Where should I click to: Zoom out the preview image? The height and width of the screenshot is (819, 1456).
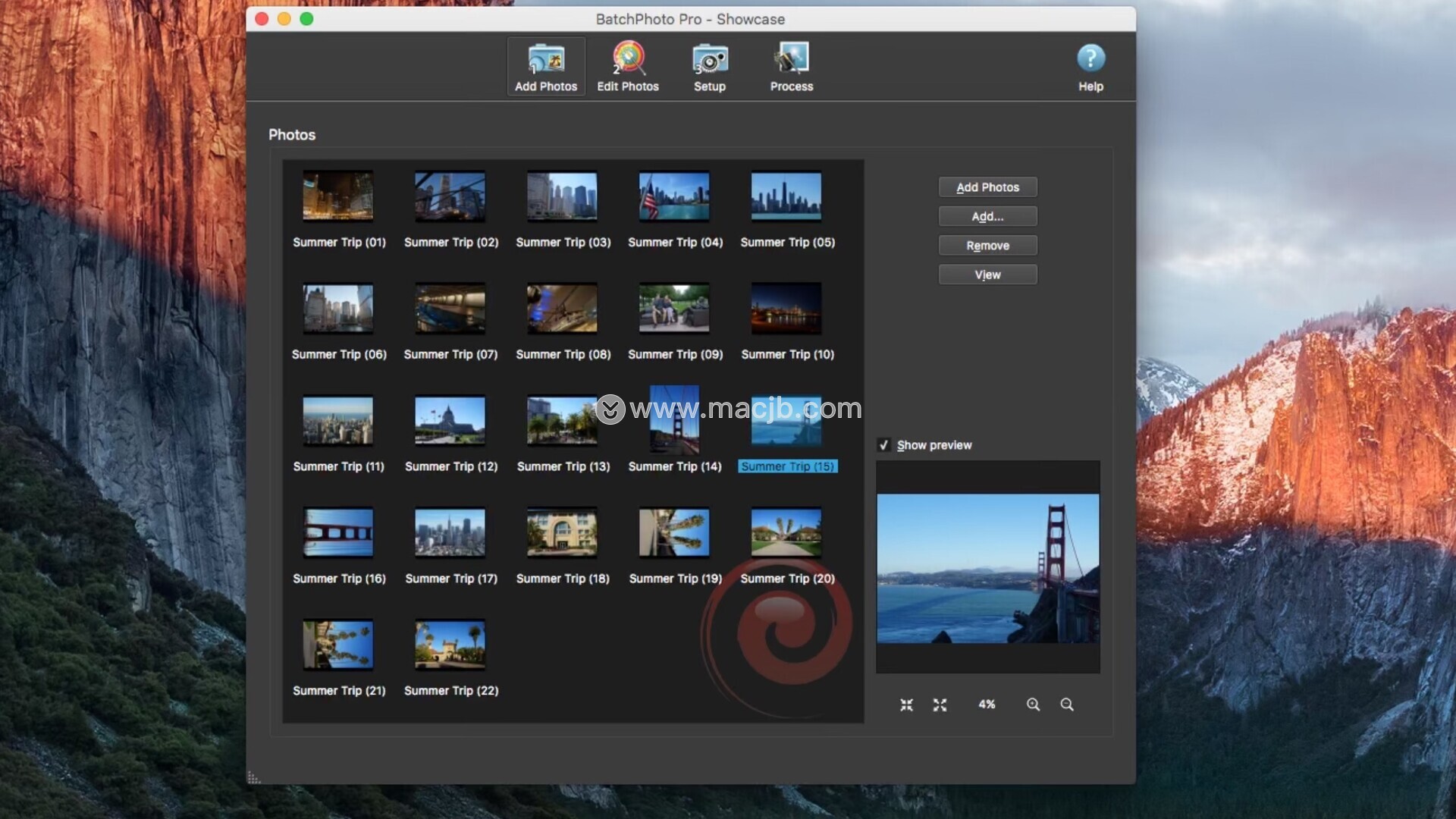pos(1067,704)
